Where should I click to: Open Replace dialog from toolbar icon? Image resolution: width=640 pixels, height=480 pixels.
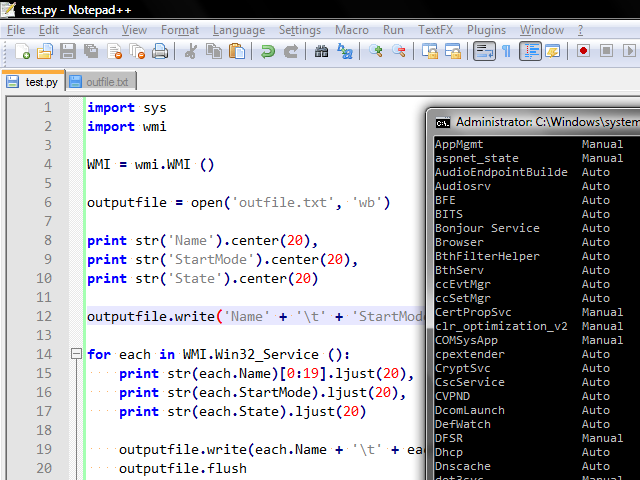(x=344, y=51)
